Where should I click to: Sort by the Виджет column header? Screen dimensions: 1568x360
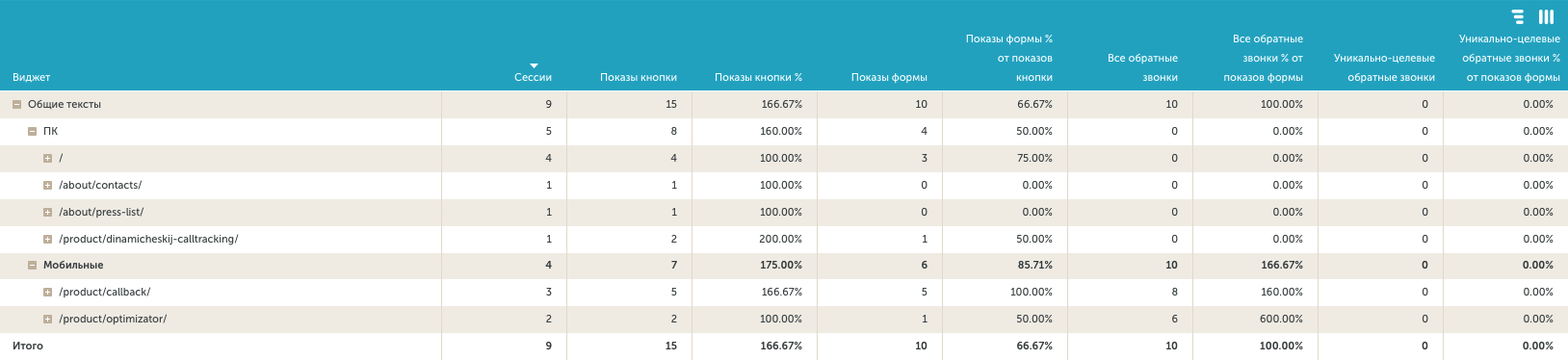[32, 77]
